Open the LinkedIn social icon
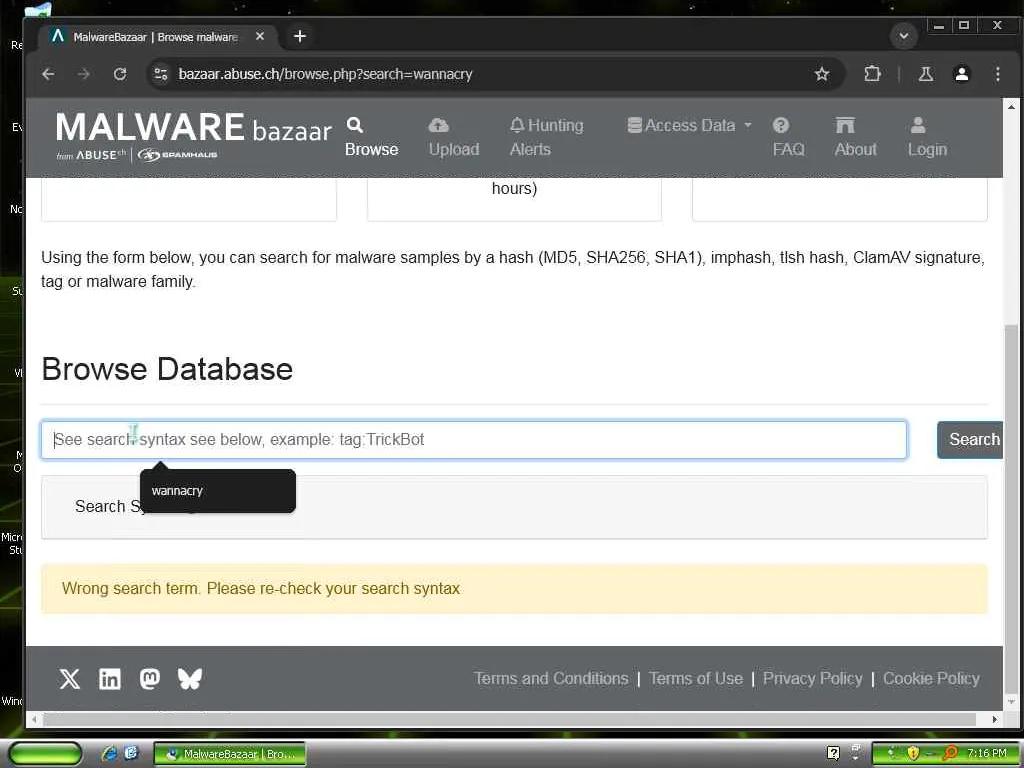Screen dimensions: 1024x768 tap(110, 679)
